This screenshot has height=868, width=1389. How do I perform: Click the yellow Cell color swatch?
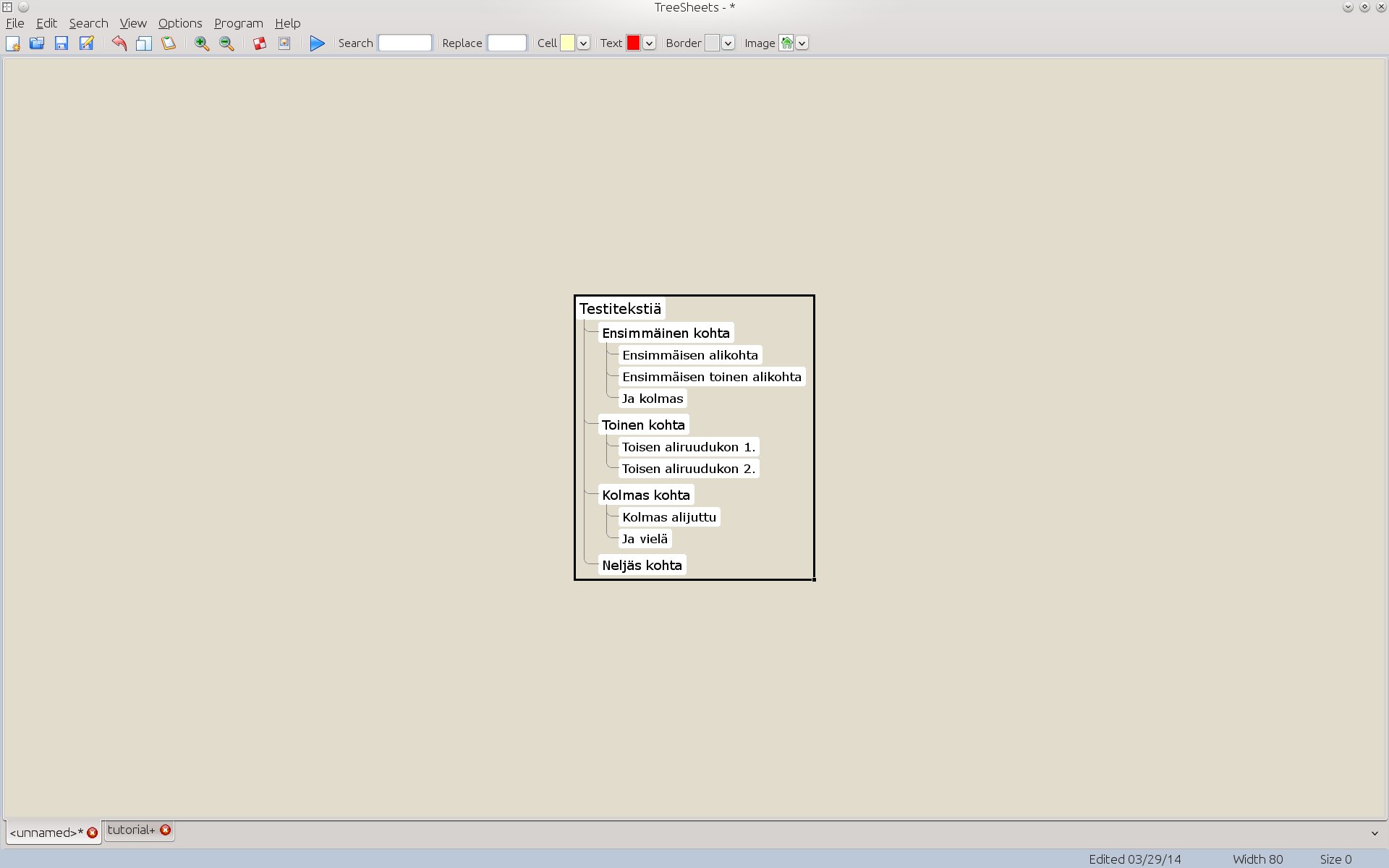(x=568, y=43)
